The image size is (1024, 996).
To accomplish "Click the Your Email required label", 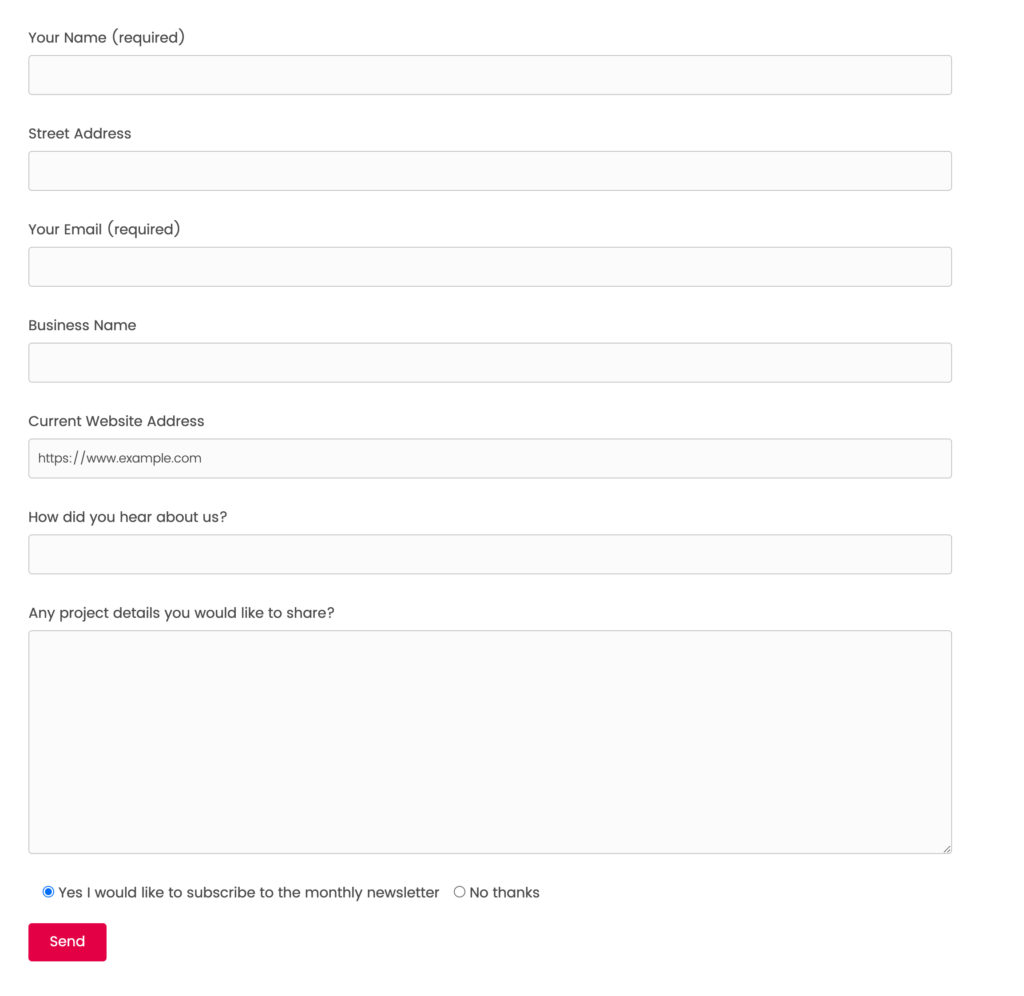I will pos(104,229).
